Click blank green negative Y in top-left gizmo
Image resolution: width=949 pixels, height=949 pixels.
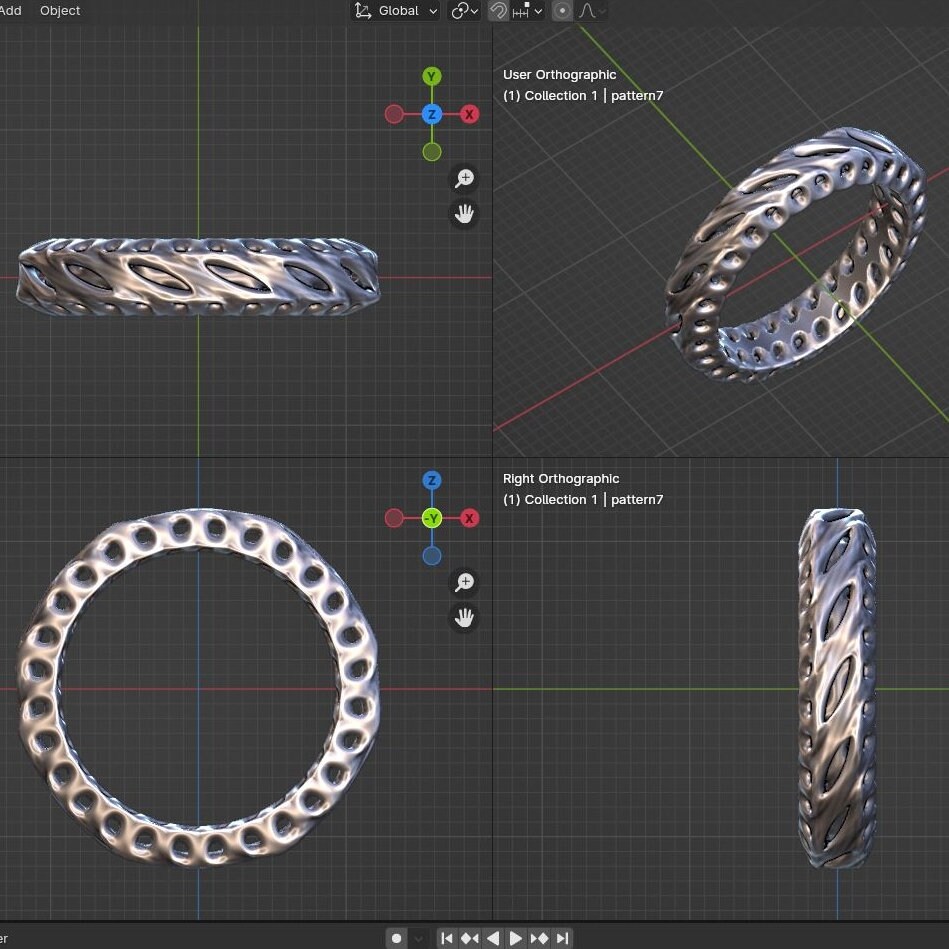[432, 152]
